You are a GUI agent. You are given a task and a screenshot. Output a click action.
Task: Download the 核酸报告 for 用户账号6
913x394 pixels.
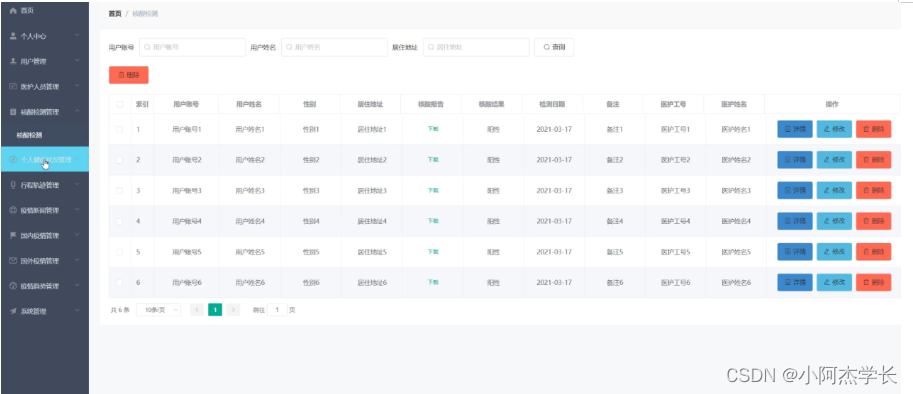(x=433, y=282)
